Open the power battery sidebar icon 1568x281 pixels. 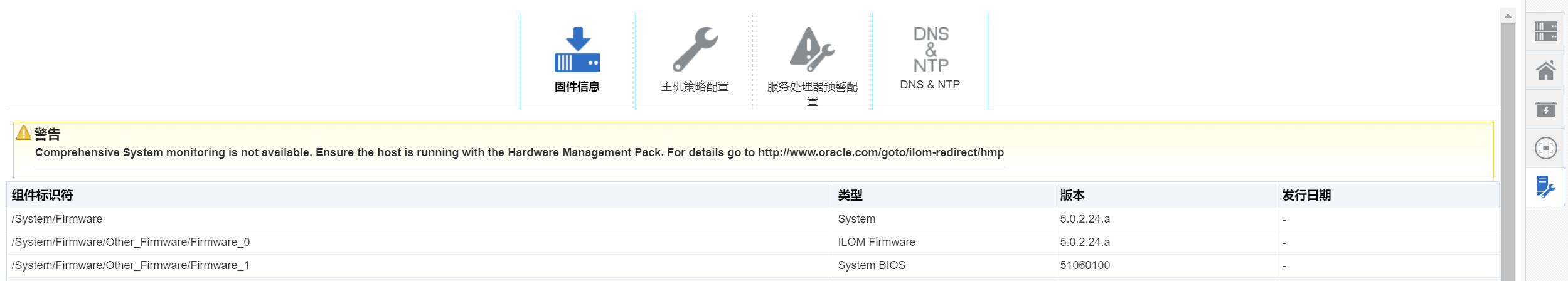click(x=1545, y=110)
